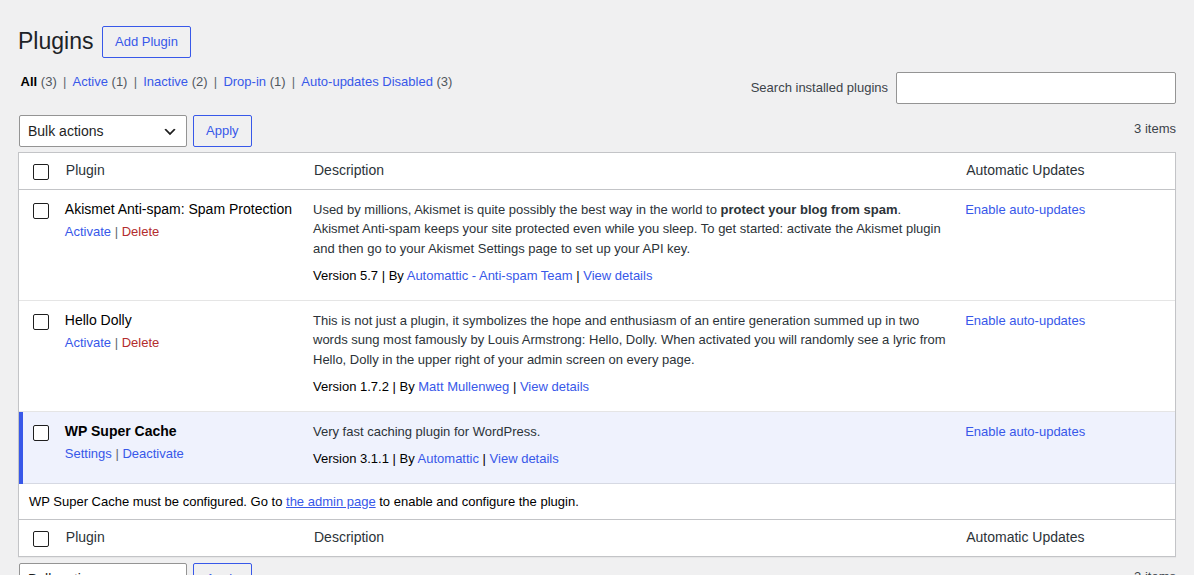View details for Hello Dolly

click(554, 387)
